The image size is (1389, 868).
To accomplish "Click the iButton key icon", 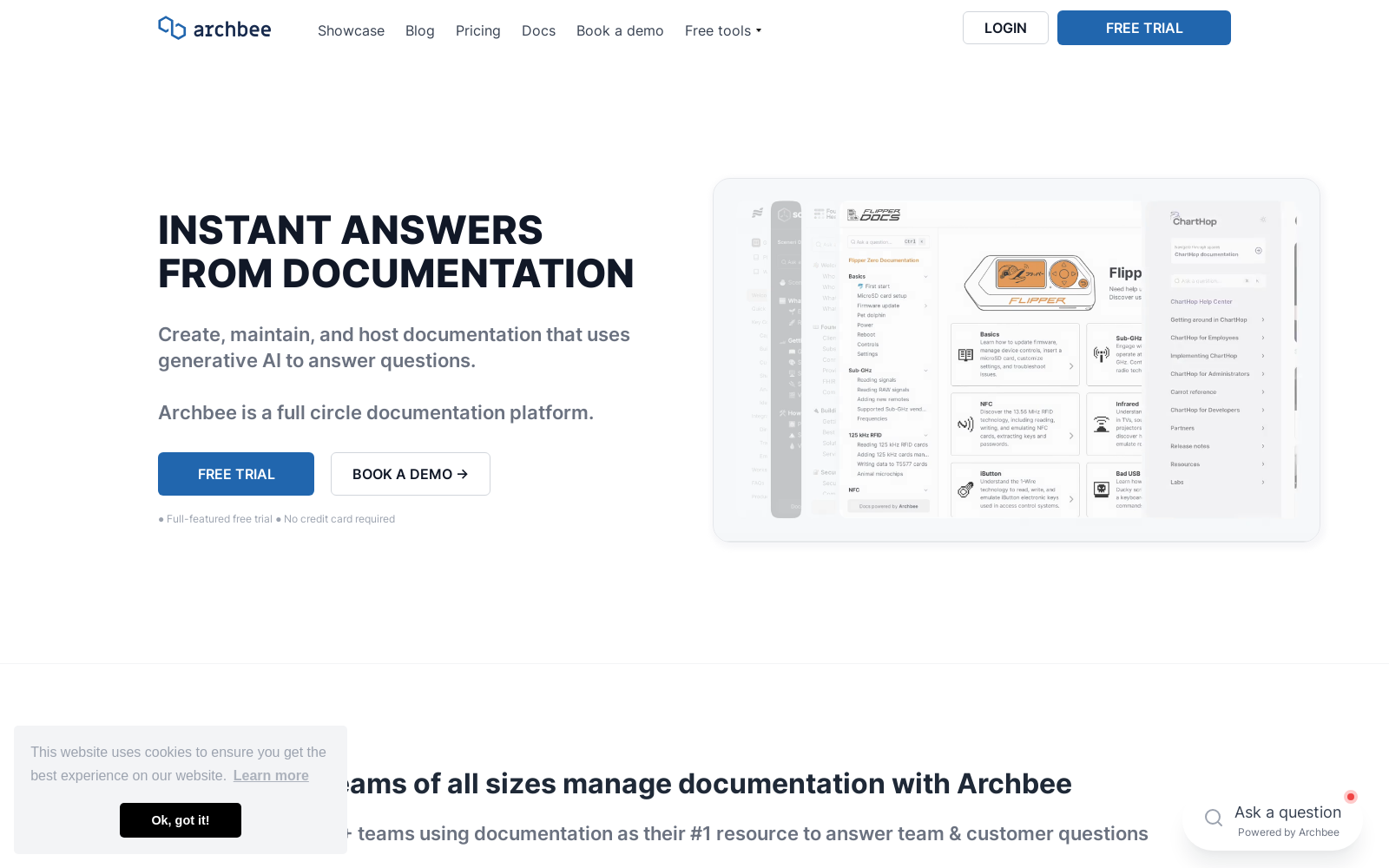I will point(965,490).
